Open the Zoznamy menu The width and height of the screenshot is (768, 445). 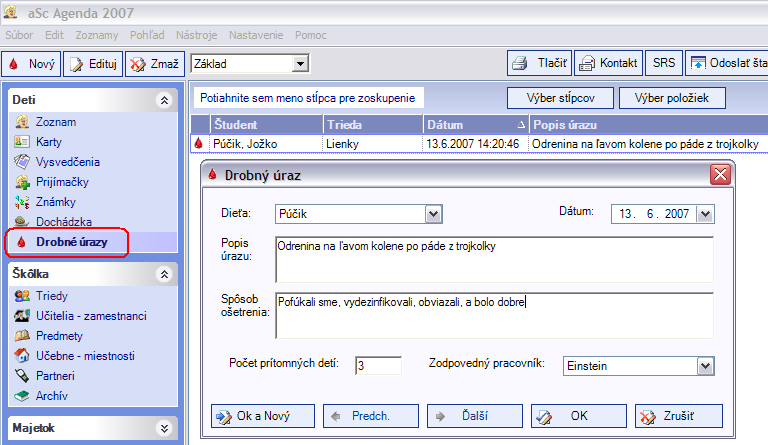click(97, 35)
